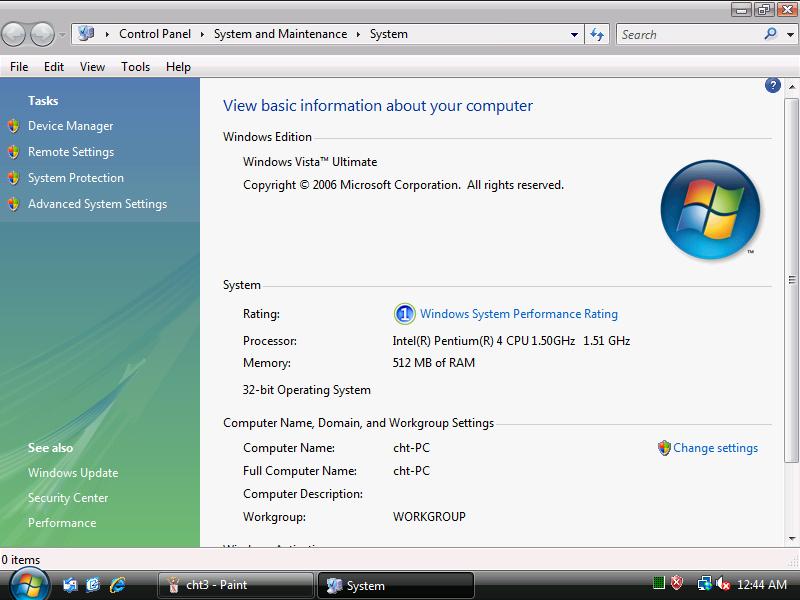The image size is (800, 600).
Task: Type in the Search input field
Action: 688,34
